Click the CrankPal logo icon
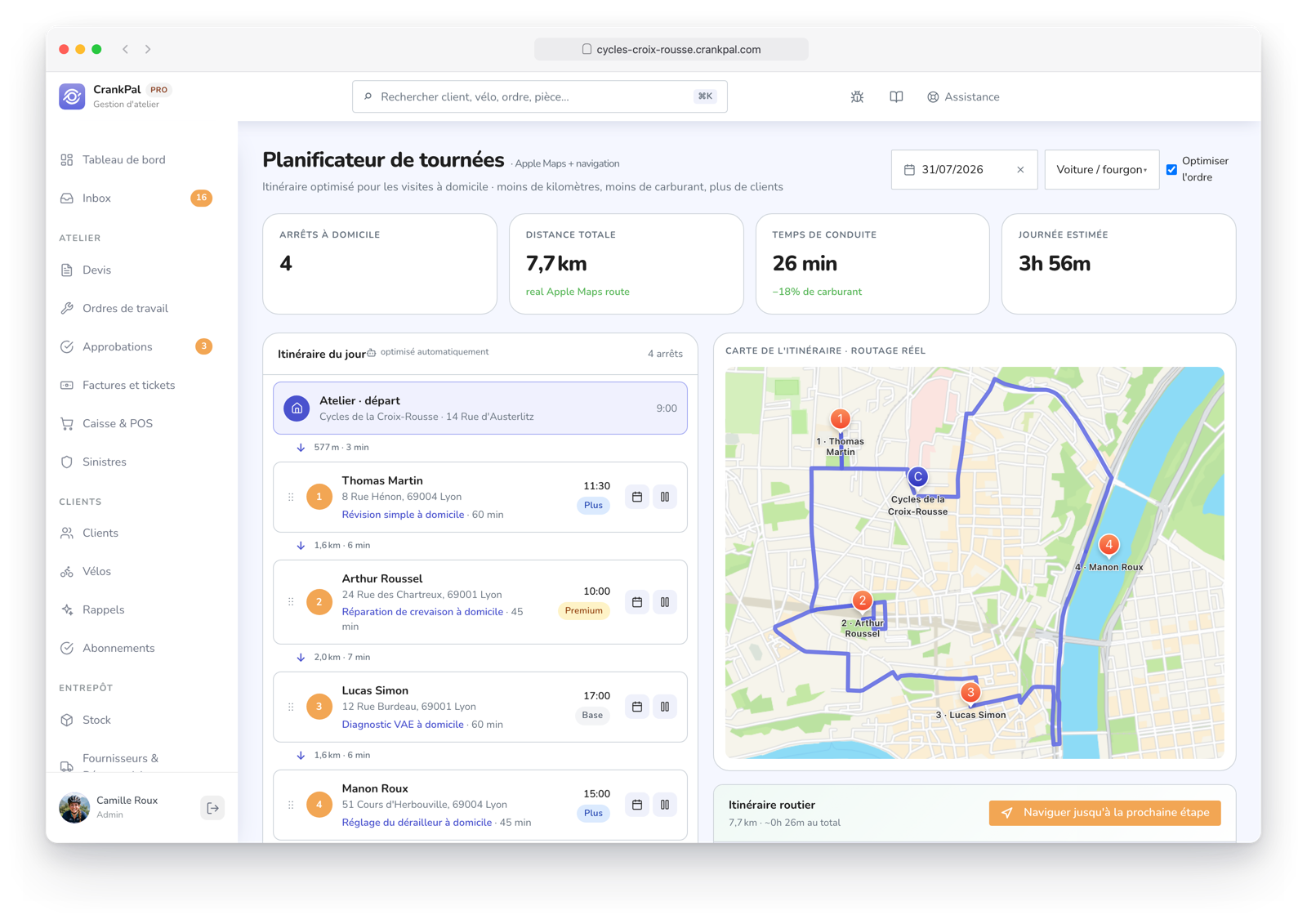The image size is (1307, 924). (x=72, y=96)
